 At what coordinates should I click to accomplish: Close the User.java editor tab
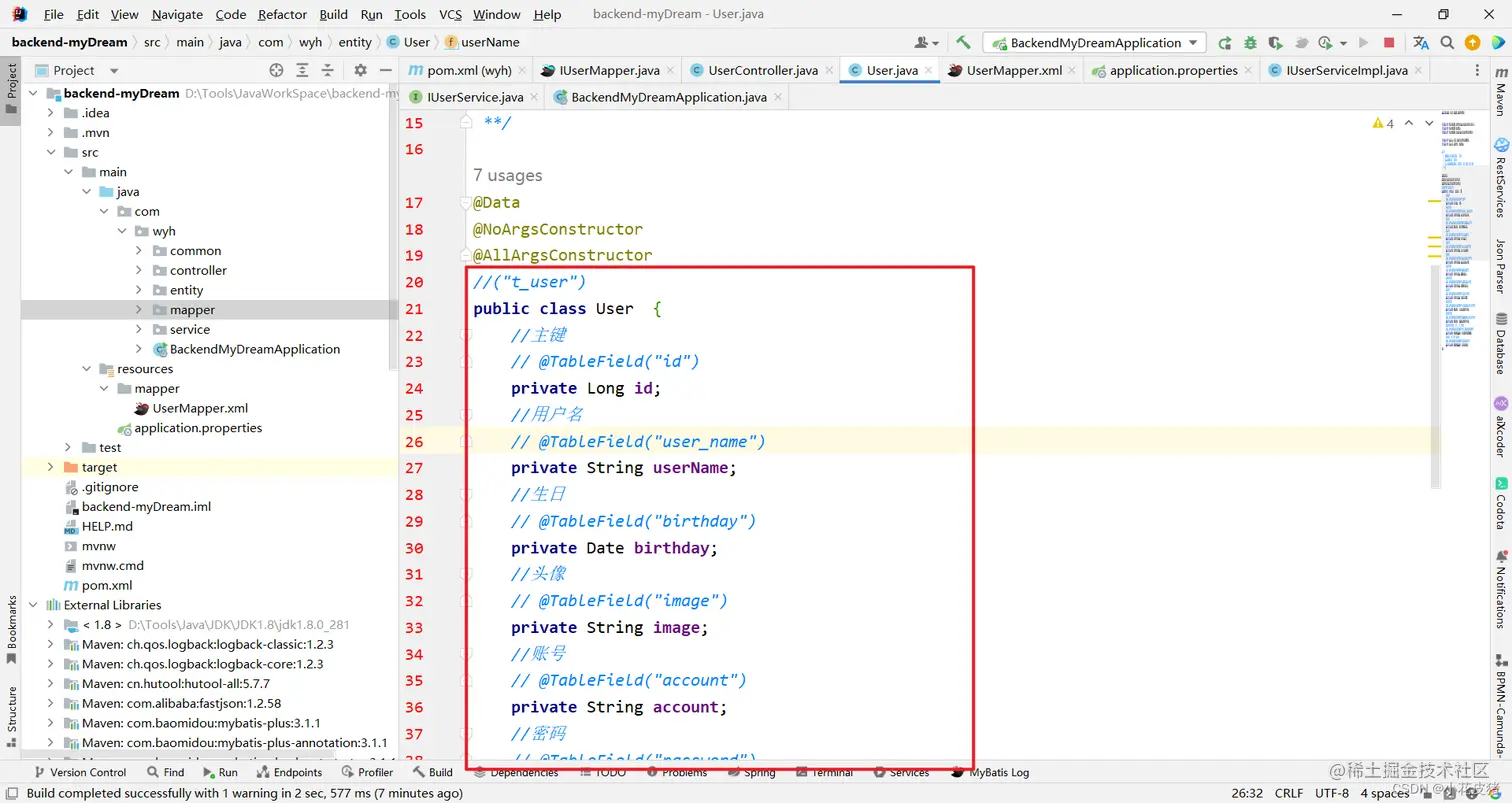pos(929,71)
